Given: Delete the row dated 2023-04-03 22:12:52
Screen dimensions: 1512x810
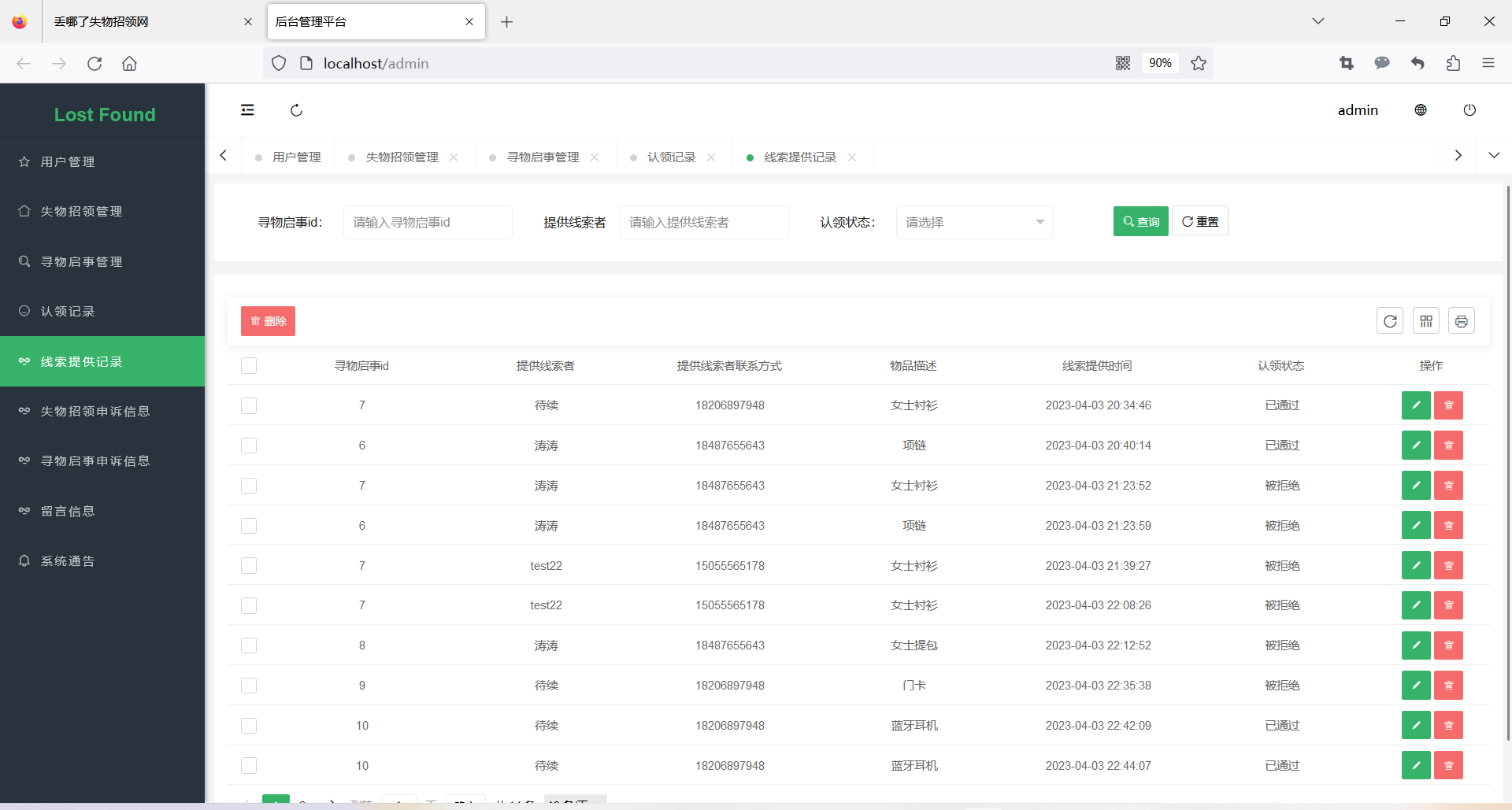Looking at the screenshot, I should pyautogui.click(x=1449, y=645).
